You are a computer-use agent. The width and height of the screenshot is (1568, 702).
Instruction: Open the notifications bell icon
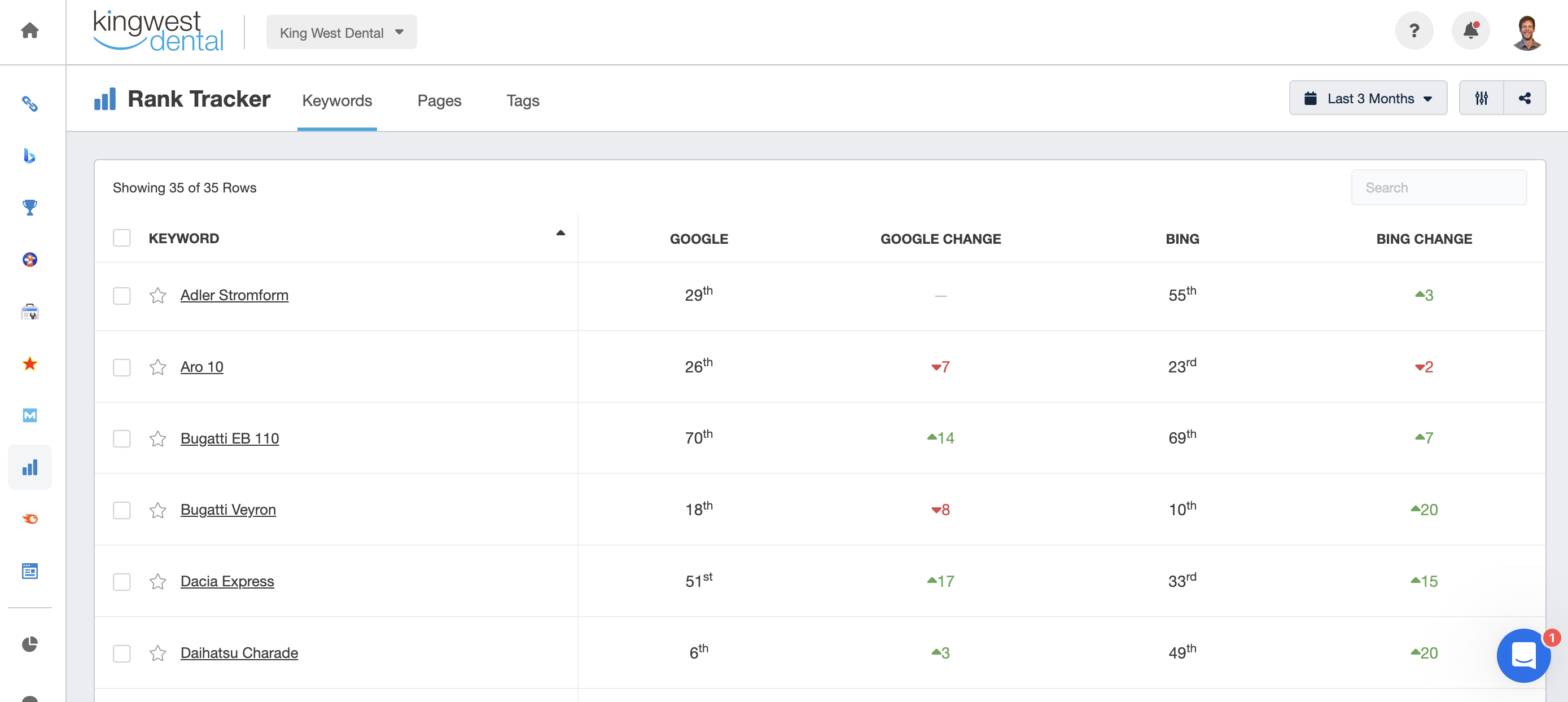[1470, 30]
